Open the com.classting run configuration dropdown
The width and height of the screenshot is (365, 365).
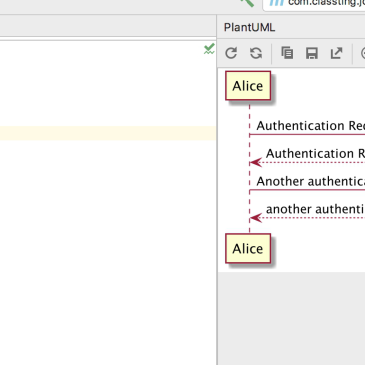click(x=315, y=4)
